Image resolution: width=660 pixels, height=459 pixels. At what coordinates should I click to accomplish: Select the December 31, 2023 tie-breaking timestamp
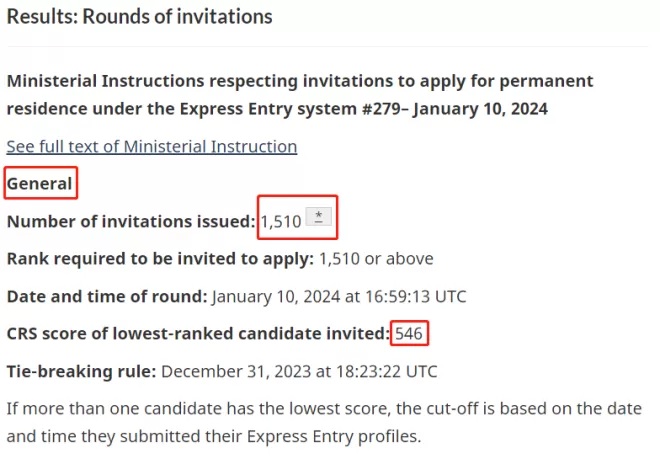[299, 371]
